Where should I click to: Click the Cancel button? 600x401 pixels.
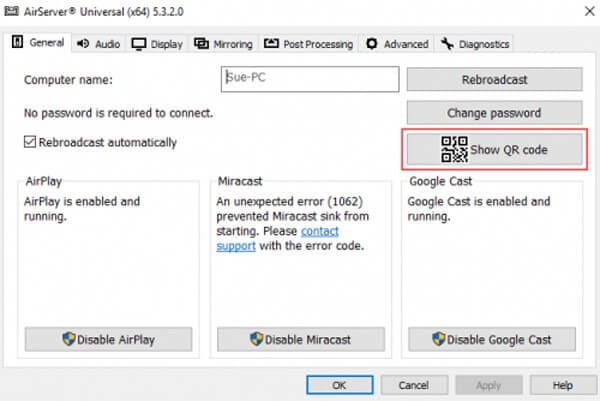414,385
